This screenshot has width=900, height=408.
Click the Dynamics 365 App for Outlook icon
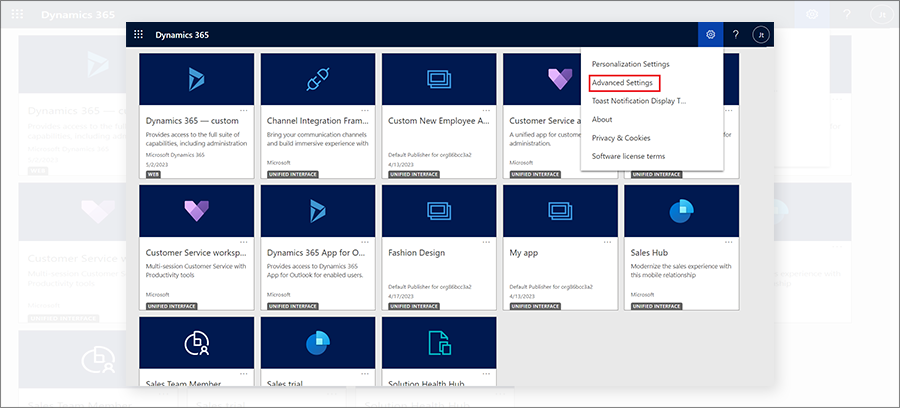(x=318, y=211)
